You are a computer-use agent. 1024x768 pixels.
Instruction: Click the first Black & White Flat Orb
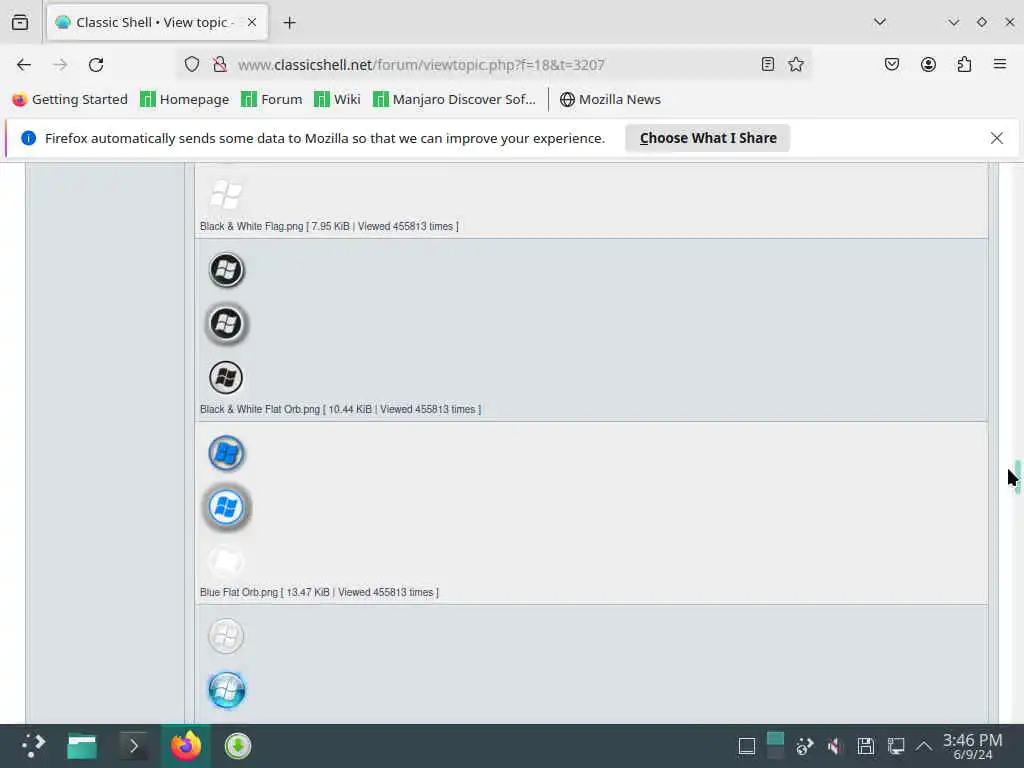pyautogui.click(x=226, y=270)
